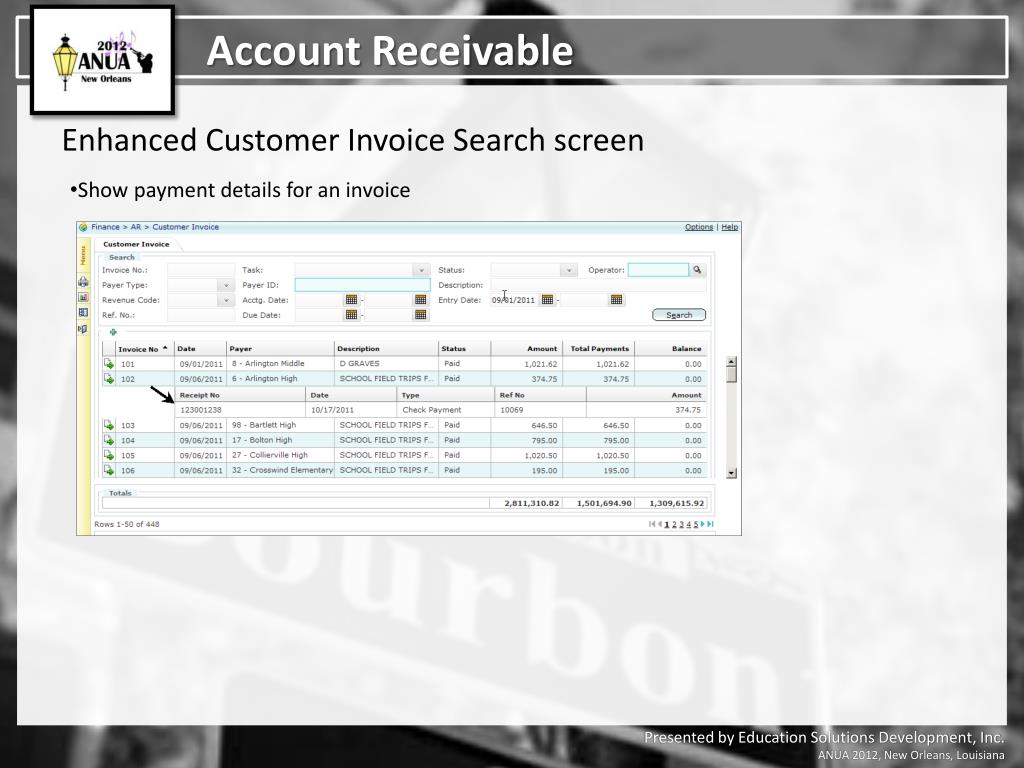Click the row icon for invoice 106
Viewport: 1024px width, 768px height.
109,470
